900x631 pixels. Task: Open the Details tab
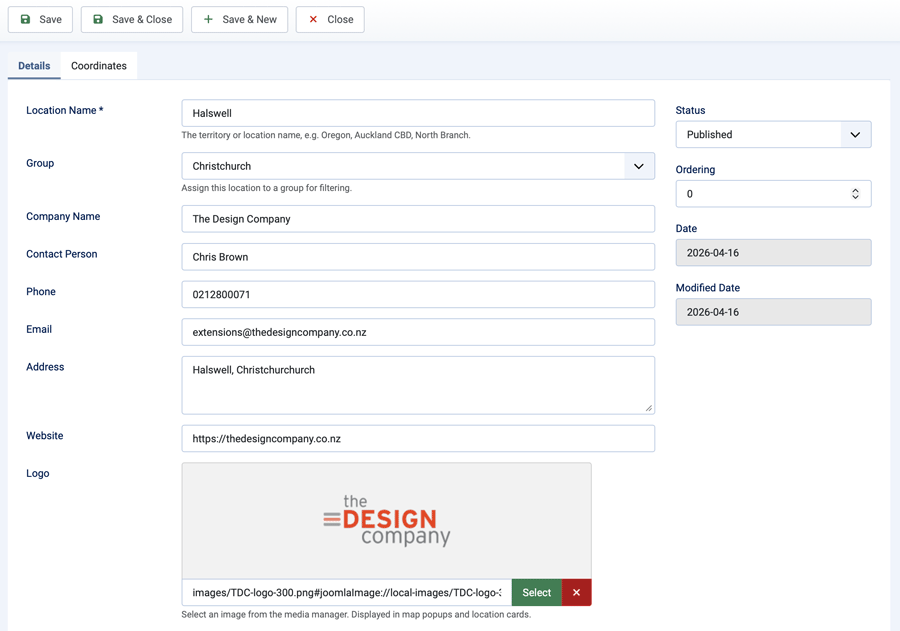click(x=34, y=66)
